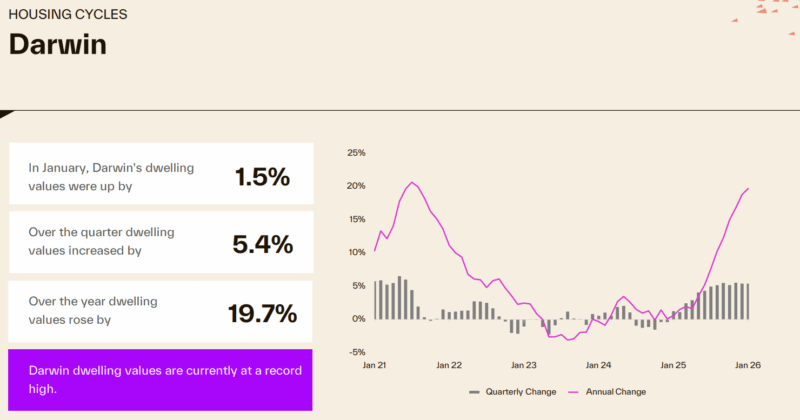The height and width of the screenshot is (420, 800).
Task: Click the pink Annual Change legend line
Action: pyautogui.click(x=574, y=392)
